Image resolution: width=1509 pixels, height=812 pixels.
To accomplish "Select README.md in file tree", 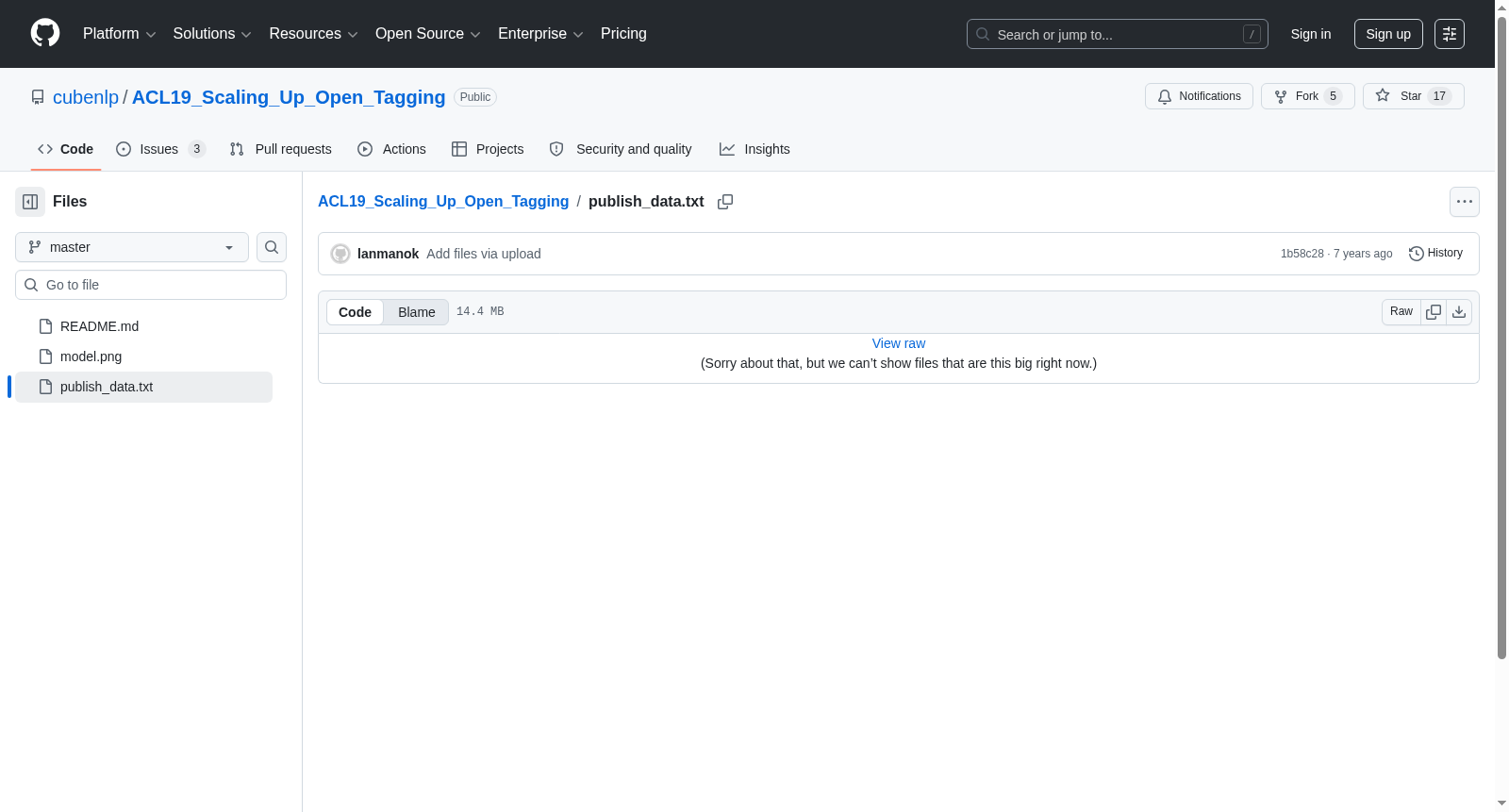I will (143, 326).
